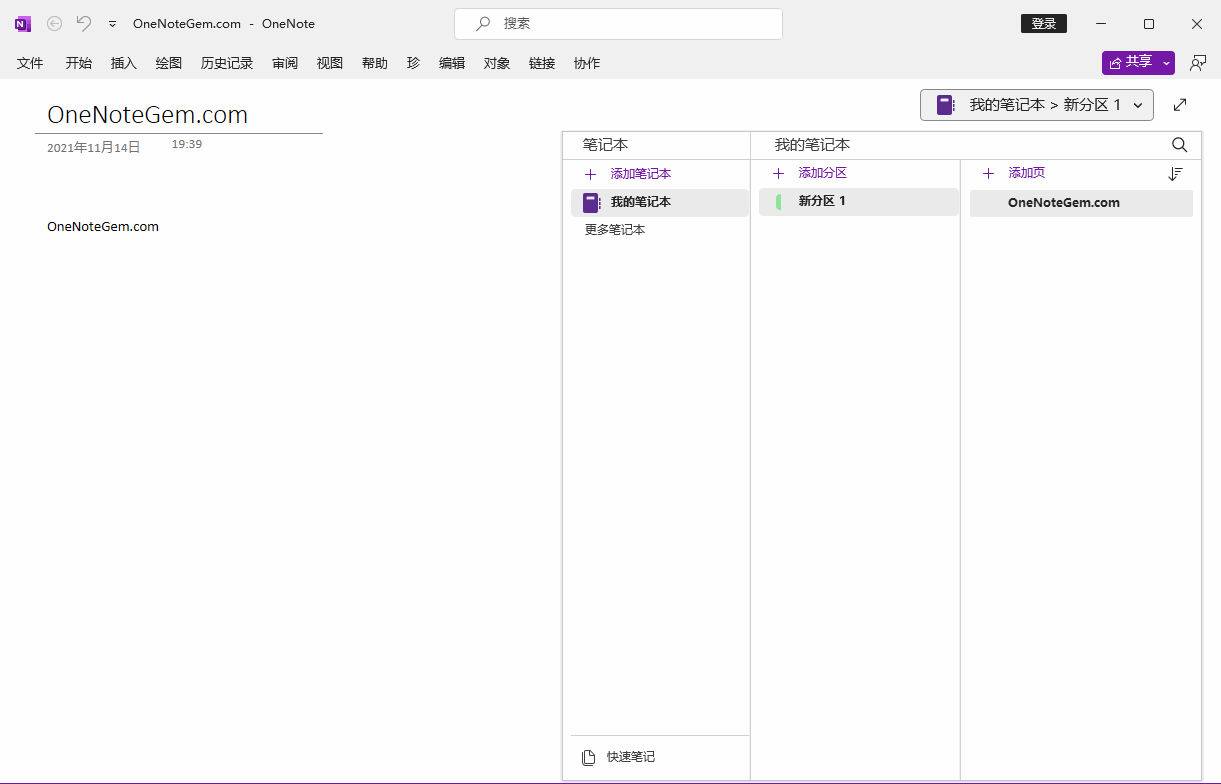Viewport: 1221px width, 784px height.
Task: Open Quick Access Toolbar customize arrow
Action: (112, 24)
